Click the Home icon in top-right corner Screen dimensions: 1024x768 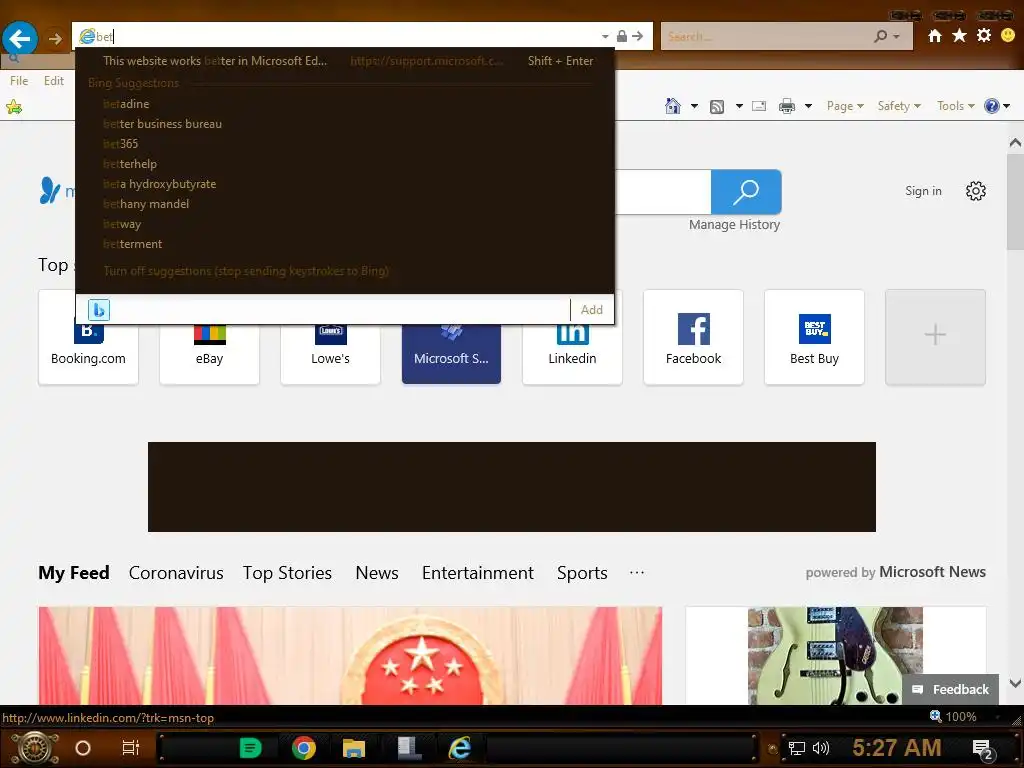(935, 36)
